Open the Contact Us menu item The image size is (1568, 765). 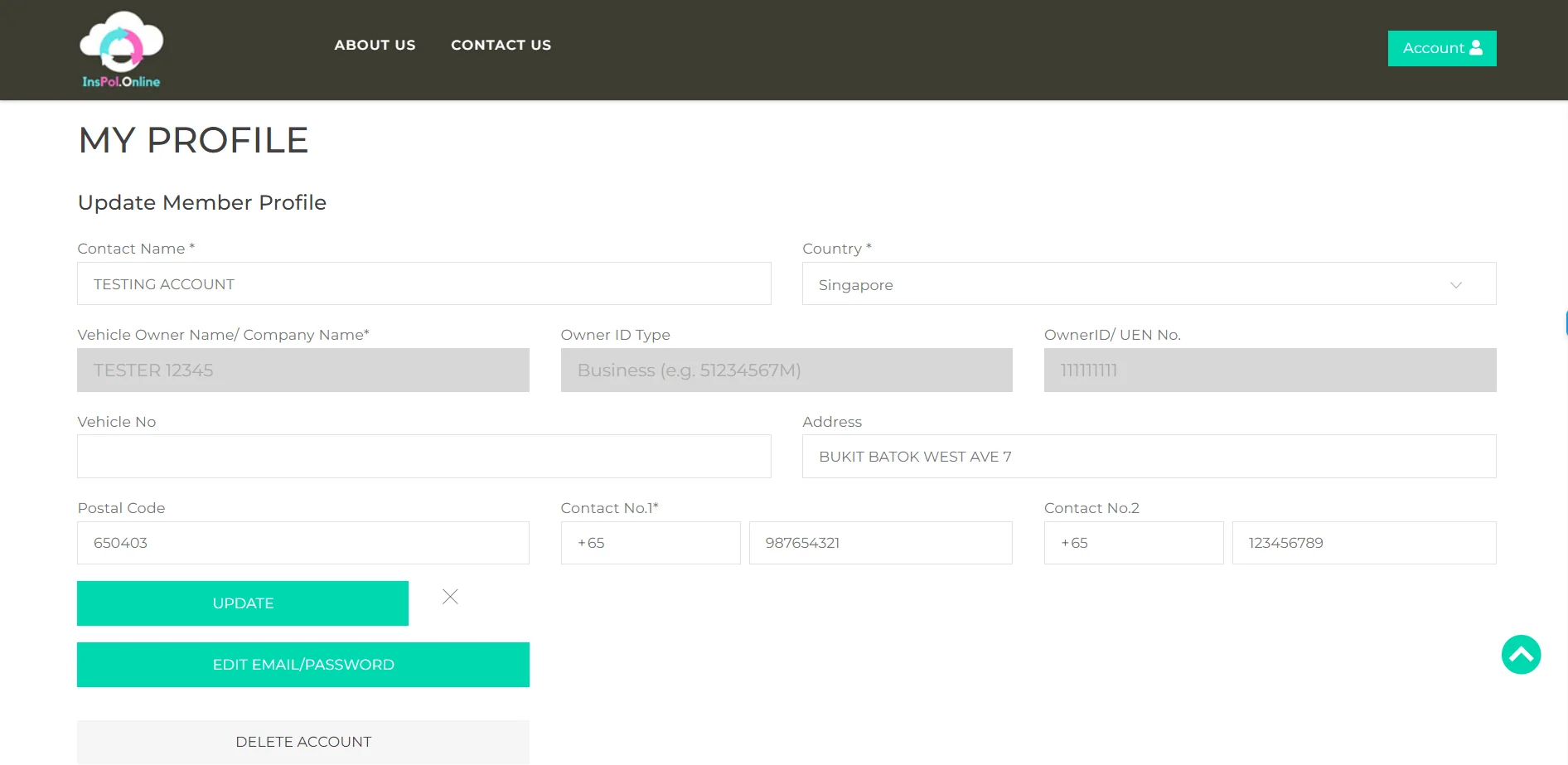click(x=501, y=45)
